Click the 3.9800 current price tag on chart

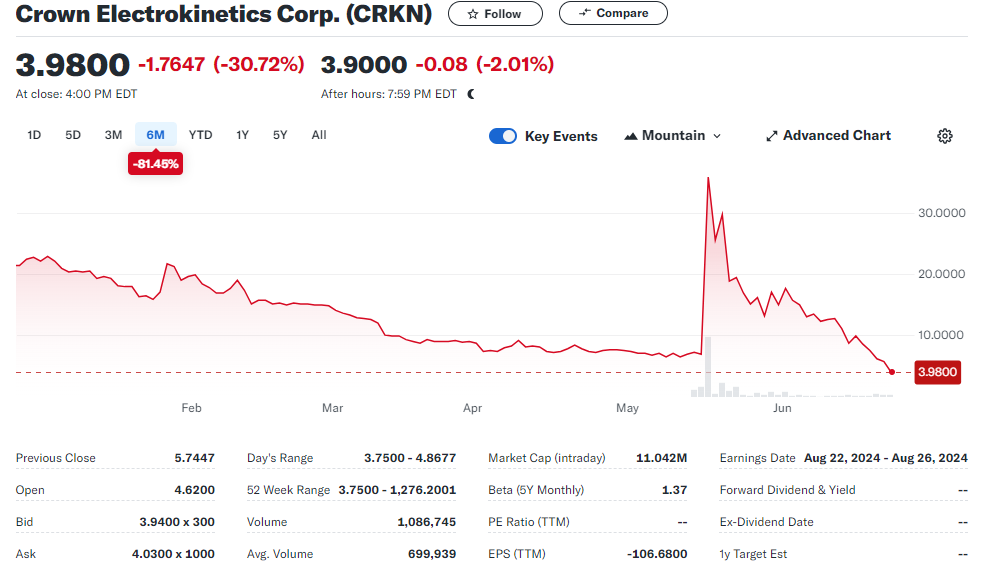point(938,372)
